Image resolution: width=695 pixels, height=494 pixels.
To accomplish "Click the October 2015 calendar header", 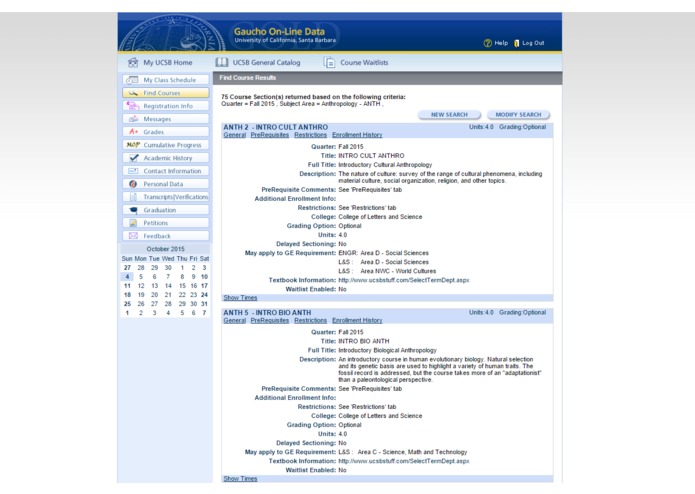I will coord(165,249).
